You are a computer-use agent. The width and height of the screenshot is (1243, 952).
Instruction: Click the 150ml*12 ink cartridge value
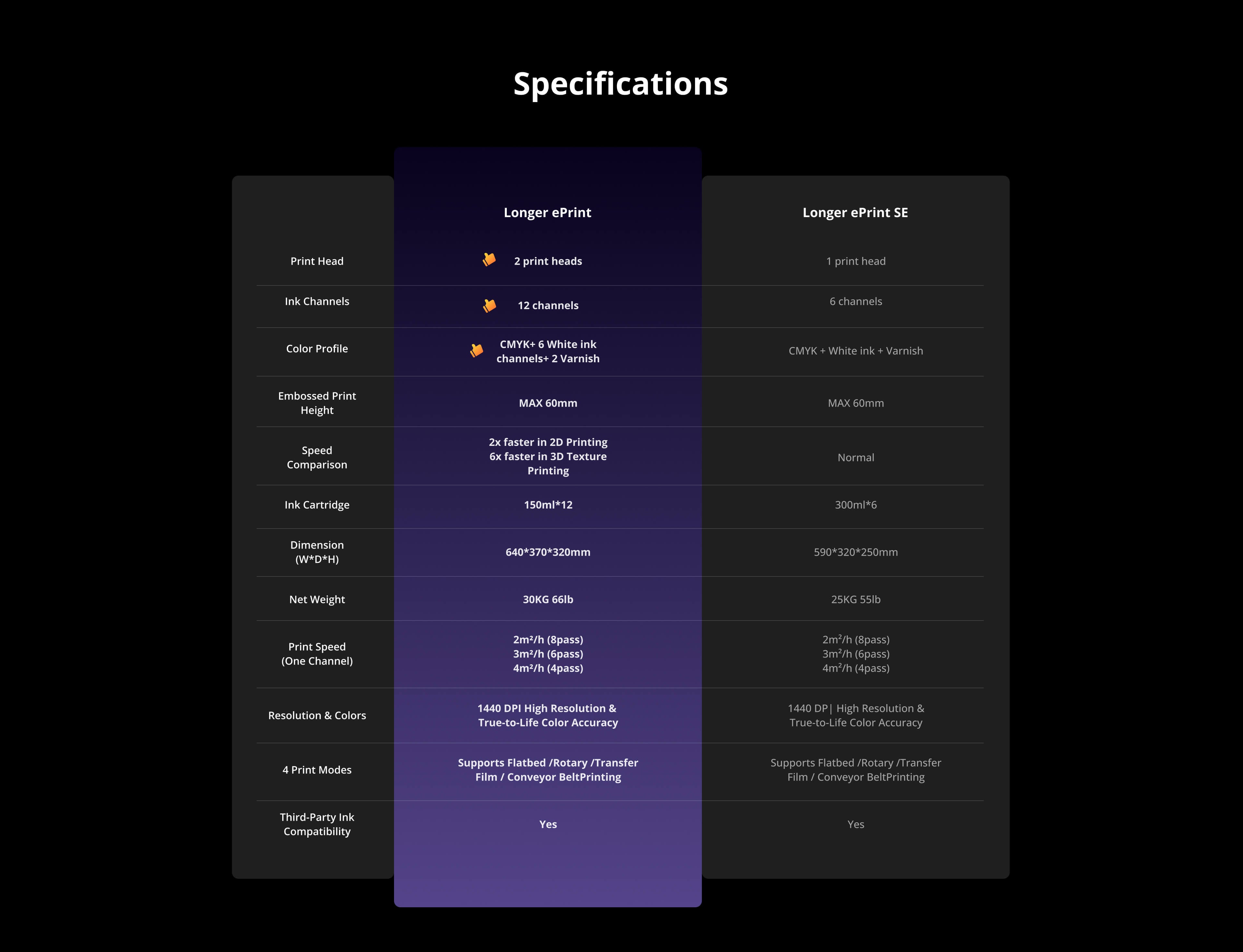548,505
